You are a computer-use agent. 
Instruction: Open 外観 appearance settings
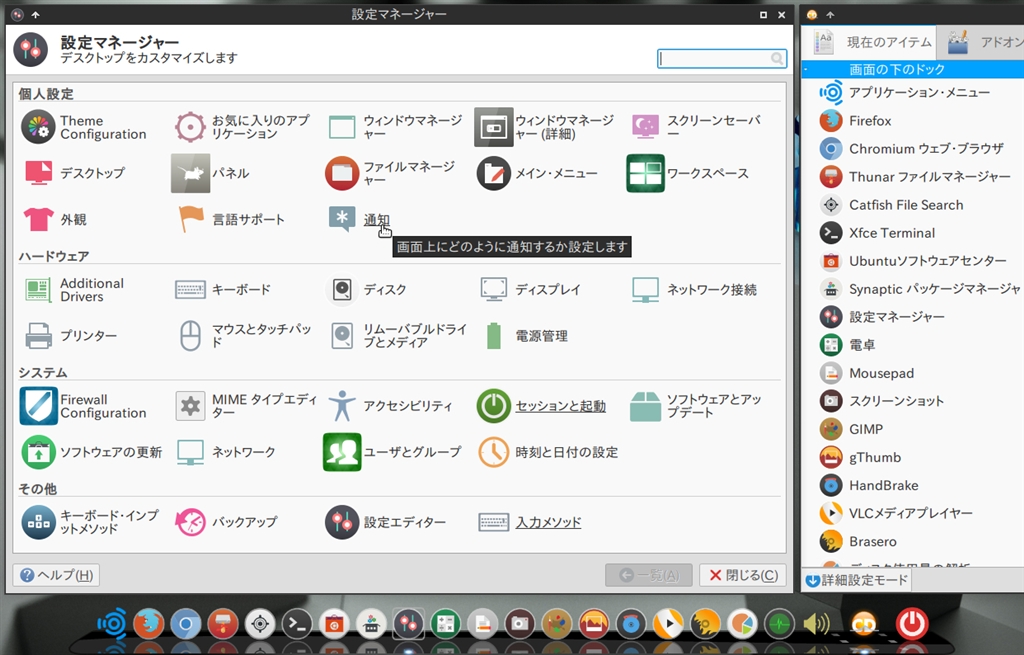coord(54,219)
